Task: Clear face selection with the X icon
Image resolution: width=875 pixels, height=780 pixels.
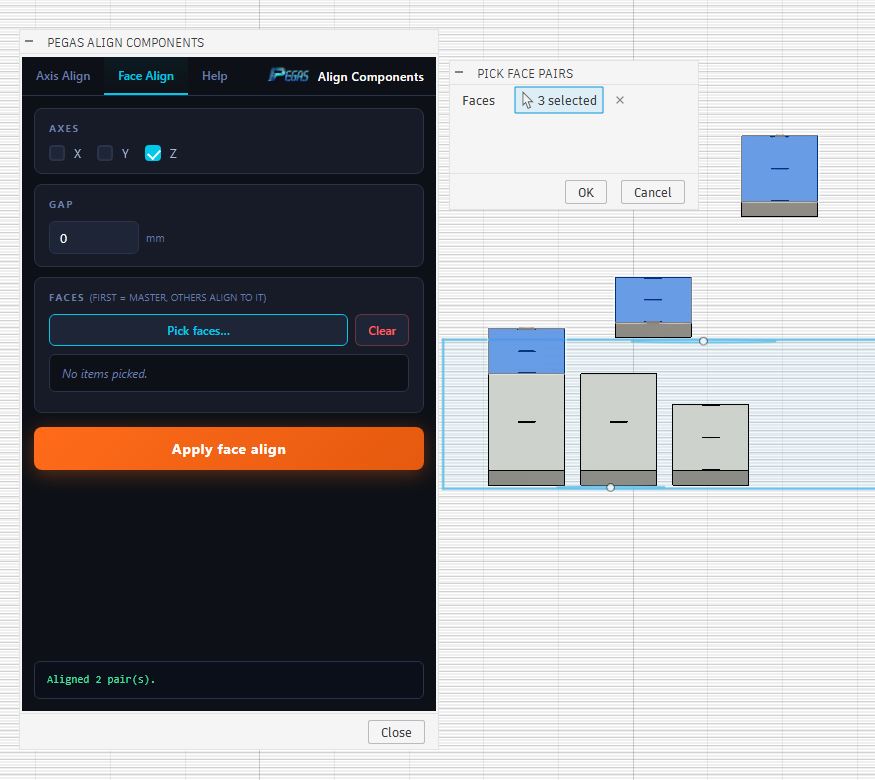Action: coord(620,100)
